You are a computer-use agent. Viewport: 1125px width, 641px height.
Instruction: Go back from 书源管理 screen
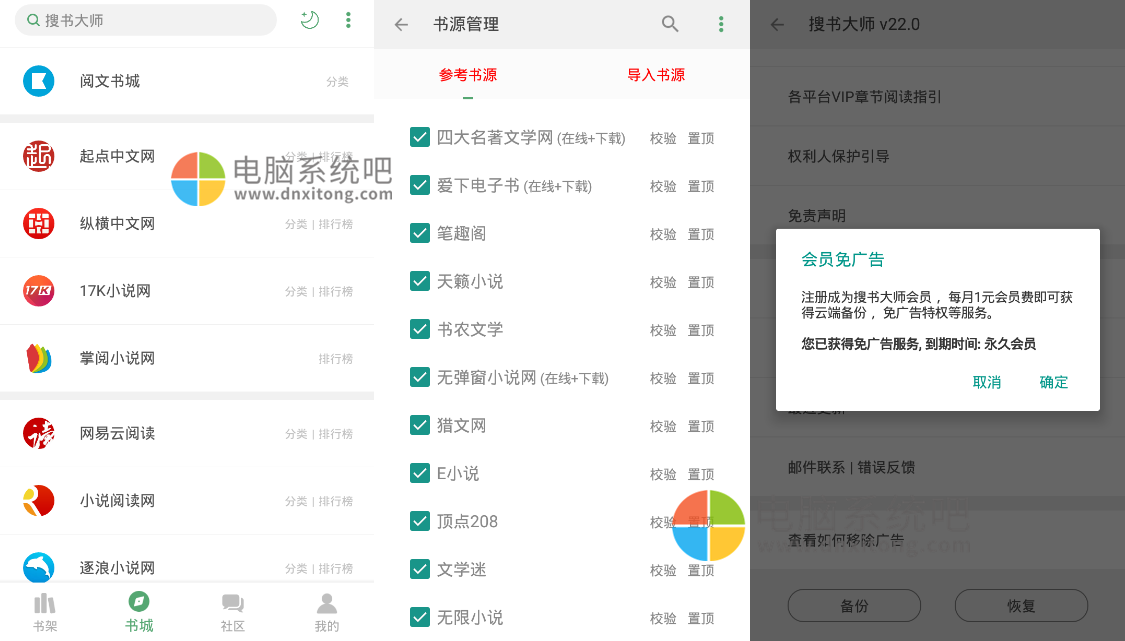click(x=401, y=24)
